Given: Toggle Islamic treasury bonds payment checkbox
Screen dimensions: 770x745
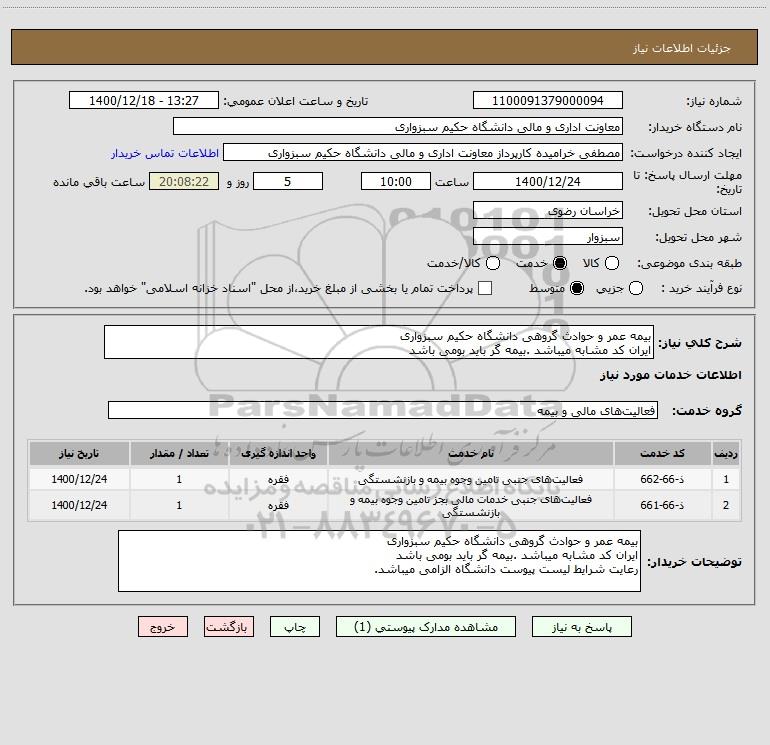Looking at the screenshot, I should pos(485,289).
